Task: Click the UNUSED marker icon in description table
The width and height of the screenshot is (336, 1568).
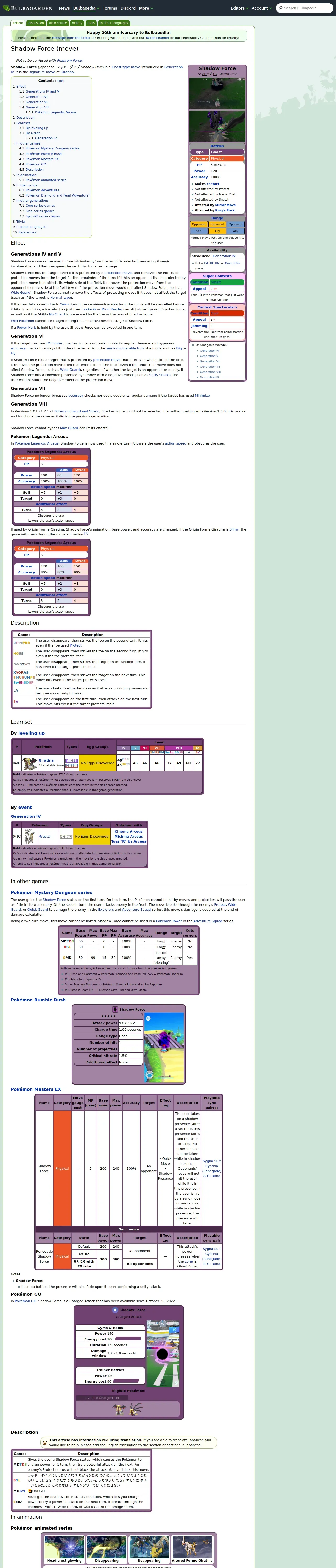Action: (30, 1491)
